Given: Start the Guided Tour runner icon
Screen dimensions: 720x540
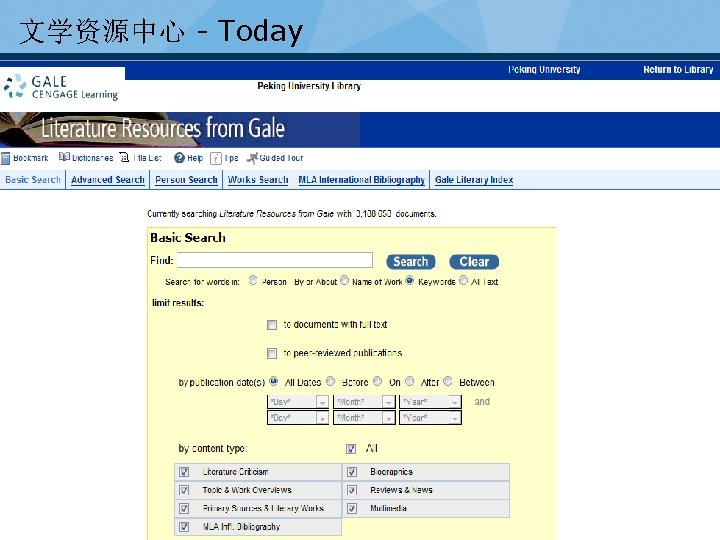Looking at the screenshot, I should [x=252, y=158].
